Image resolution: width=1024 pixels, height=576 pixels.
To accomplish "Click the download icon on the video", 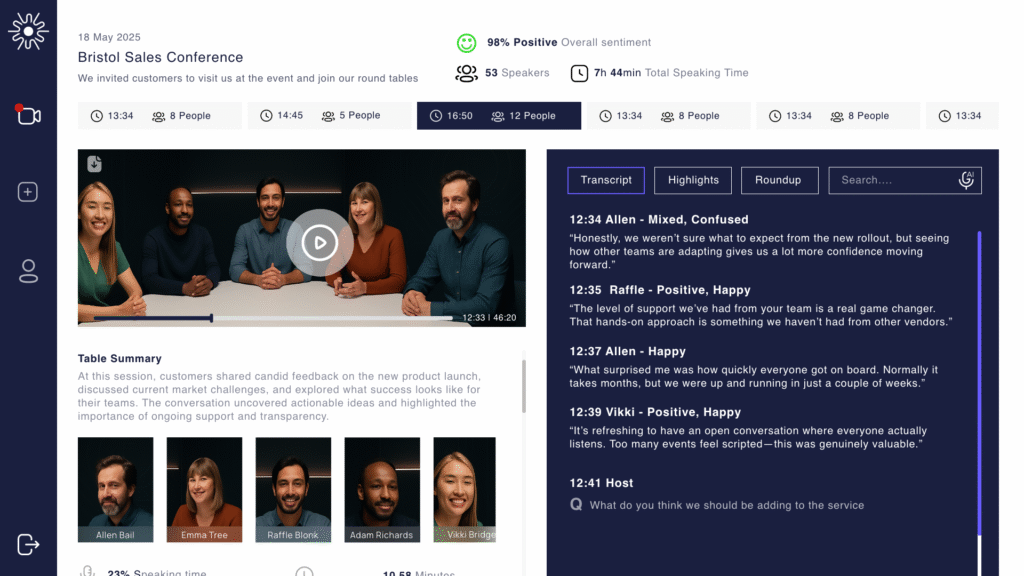I will tap(95, 164).
